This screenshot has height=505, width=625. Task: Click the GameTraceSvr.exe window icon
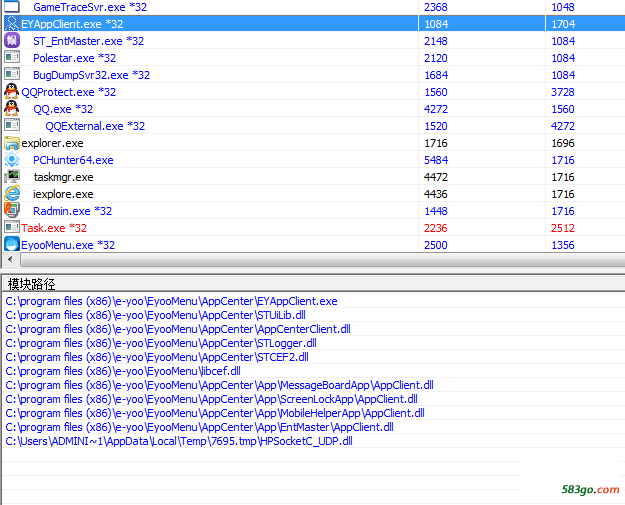click(x=12, y=7)
